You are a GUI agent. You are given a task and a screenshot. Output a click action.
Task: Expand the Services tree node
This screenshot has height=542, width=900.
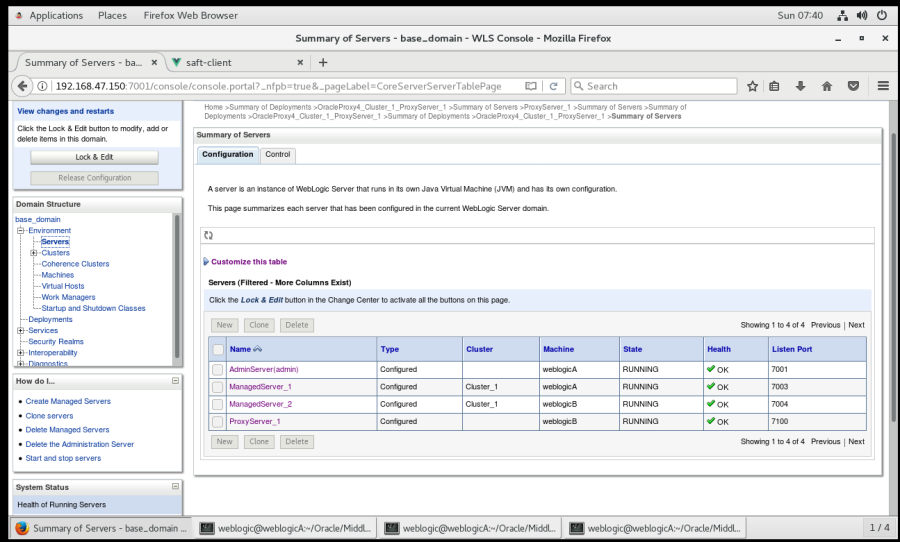[x=21, y=330]
